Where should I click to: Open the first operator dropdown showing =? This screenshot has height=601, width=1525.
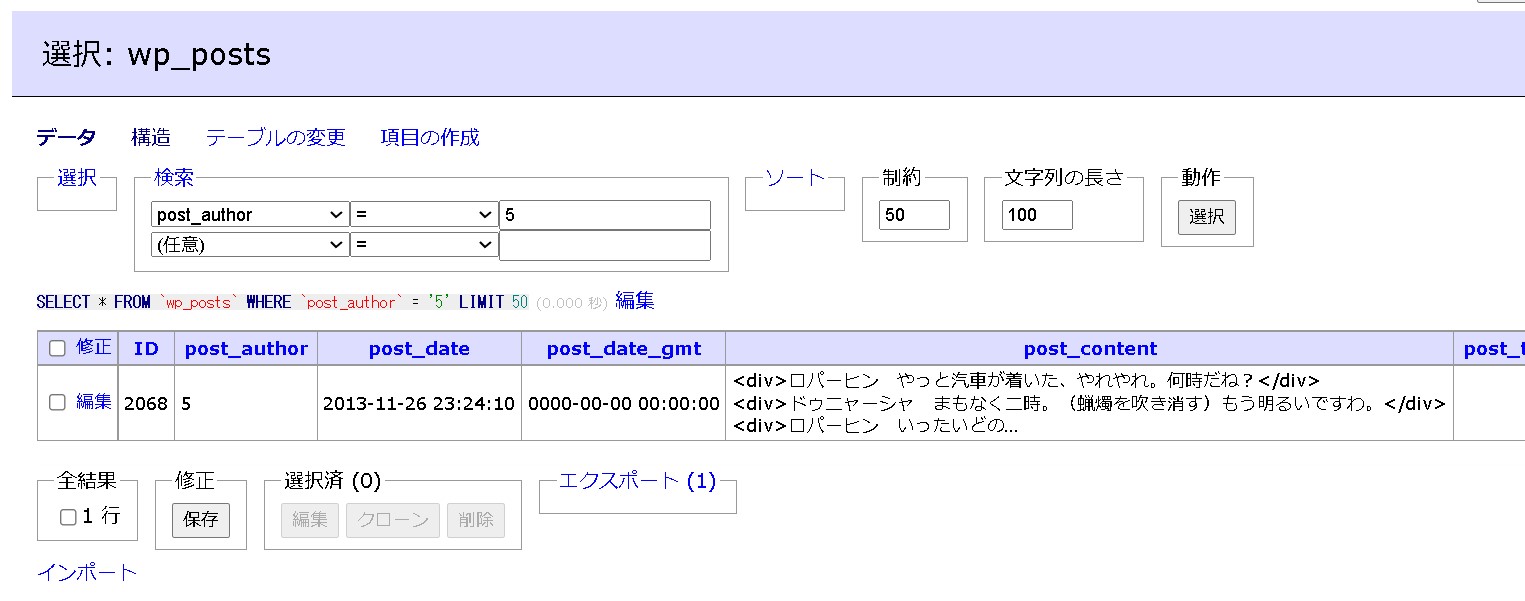click(x=423, y=214)
